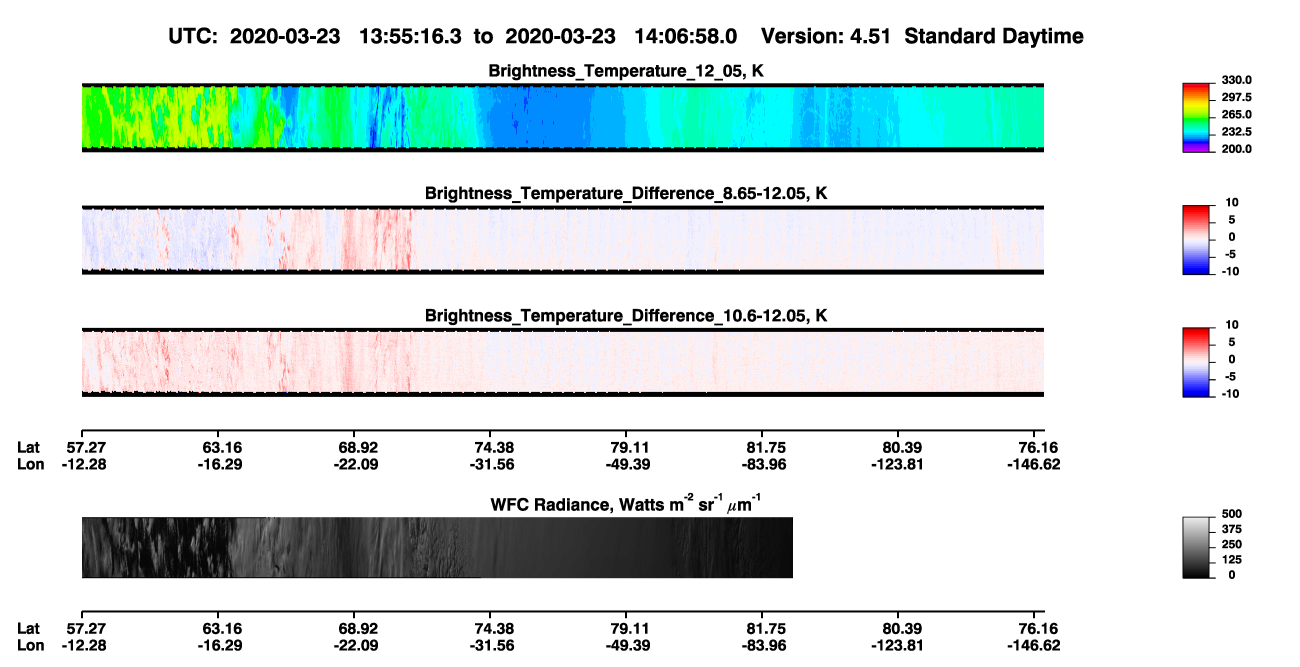
Task: Click the red-blue colorbar beside the 10.6-12.05 panel
Action: click(1197, 362)
